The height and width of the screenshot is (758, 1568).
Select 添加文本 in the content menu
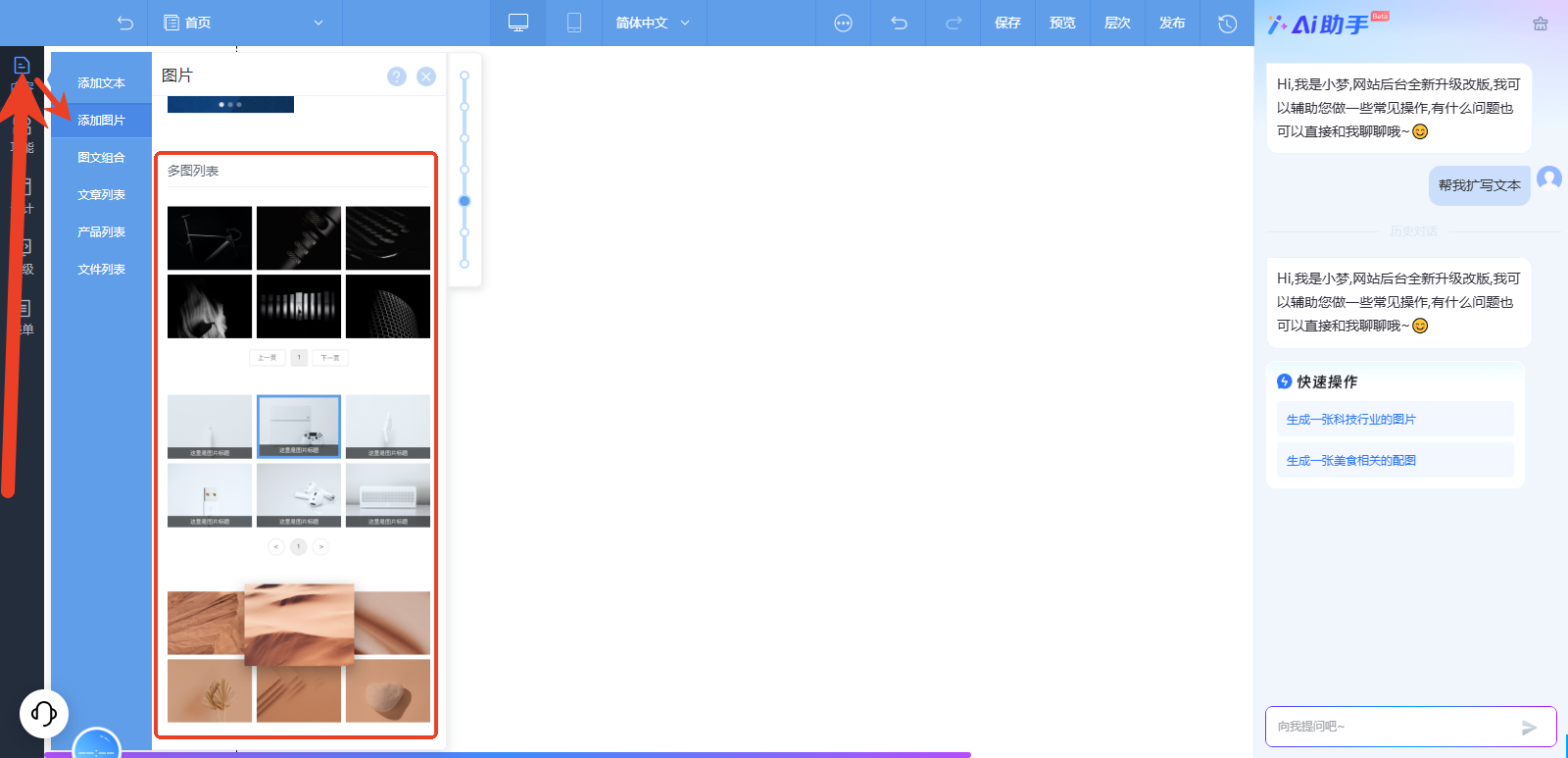(x=102, y=83)
